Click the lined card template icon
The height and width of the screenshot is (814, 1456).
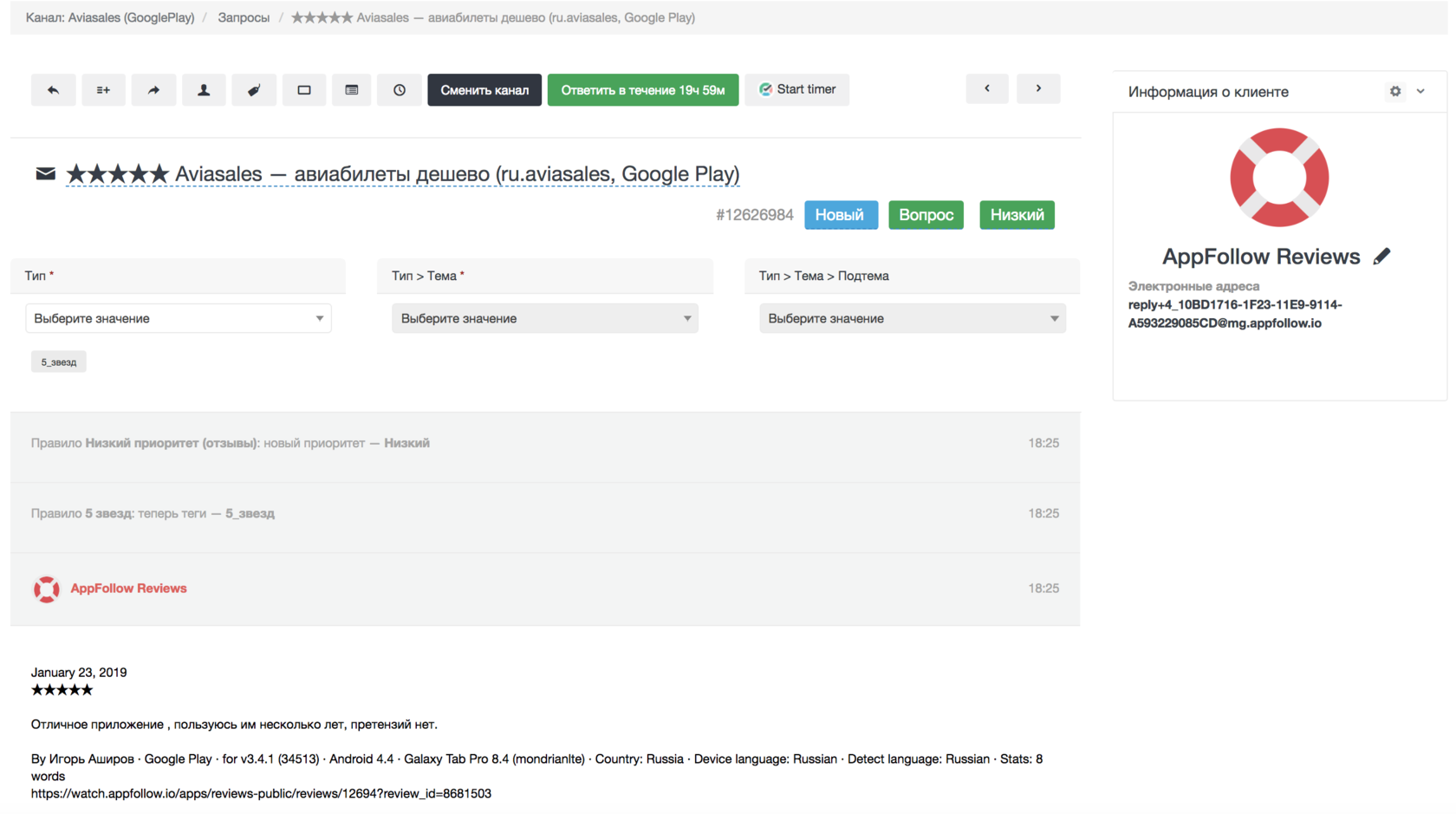352,90
